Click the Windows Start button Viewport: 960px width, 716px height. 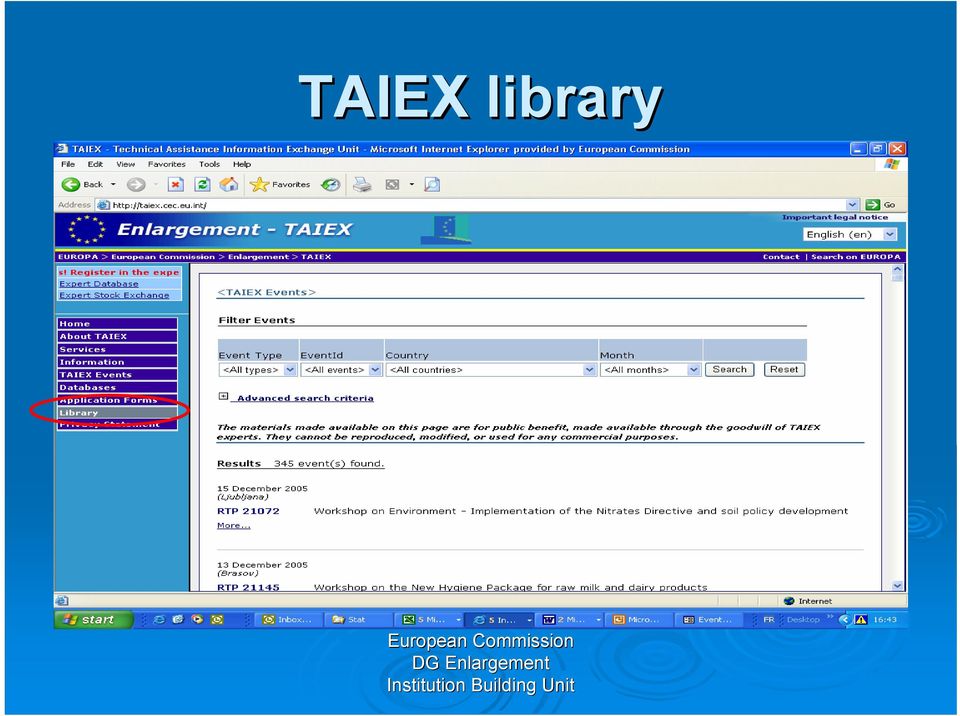point(94,620)
